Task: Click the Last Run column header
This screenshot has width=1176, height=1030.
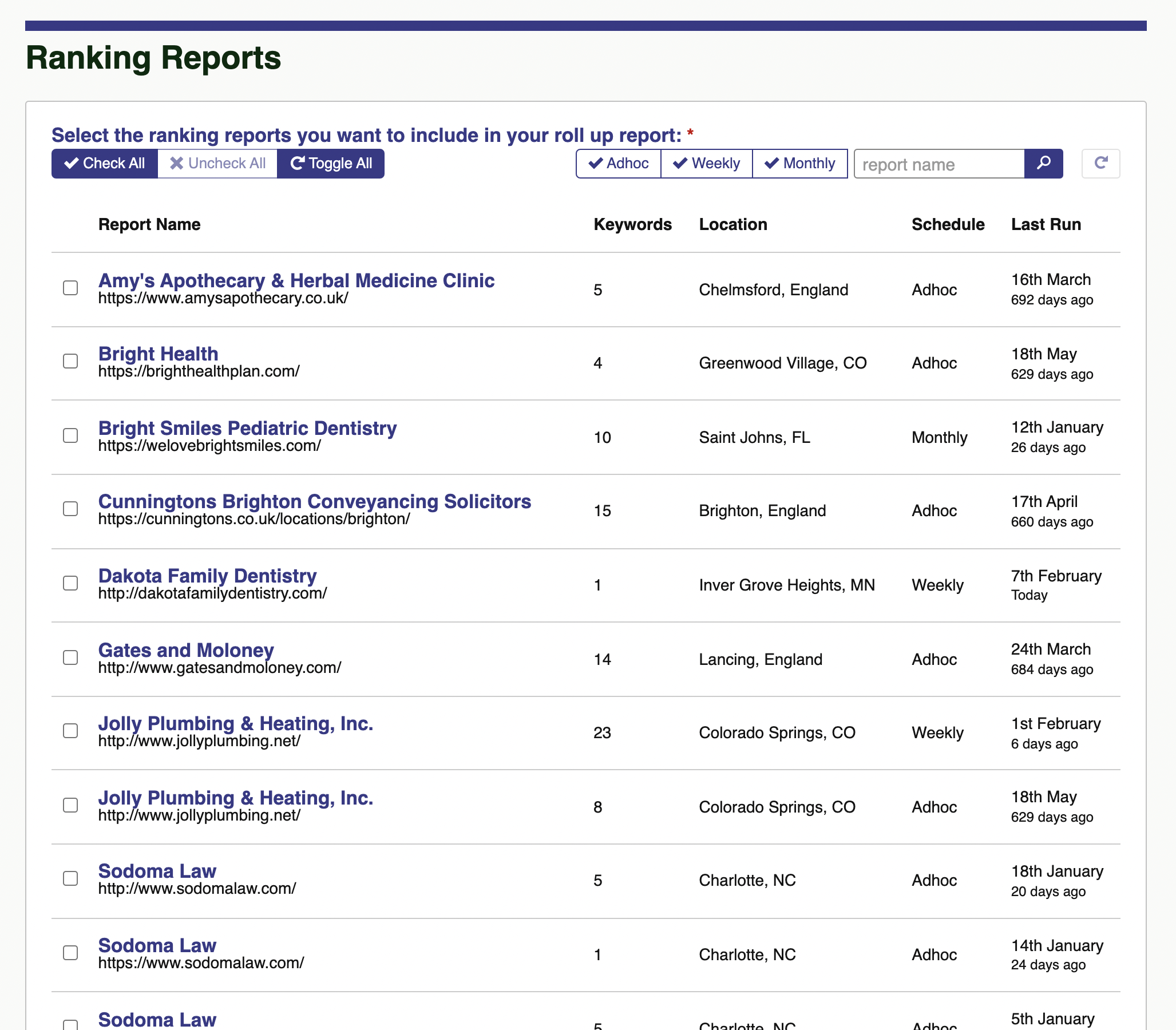Action: (x=1046, y=224)
